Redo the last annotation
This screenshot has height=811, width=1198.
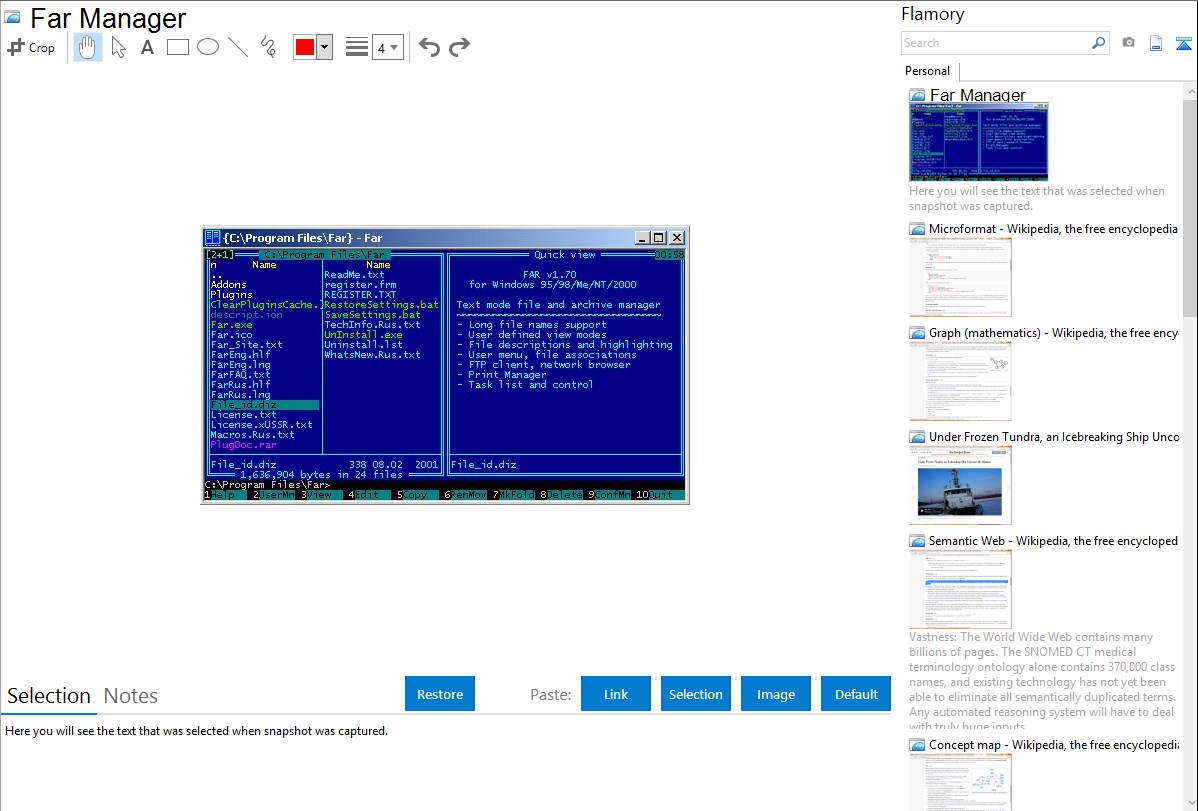click(x=459, y=47)
